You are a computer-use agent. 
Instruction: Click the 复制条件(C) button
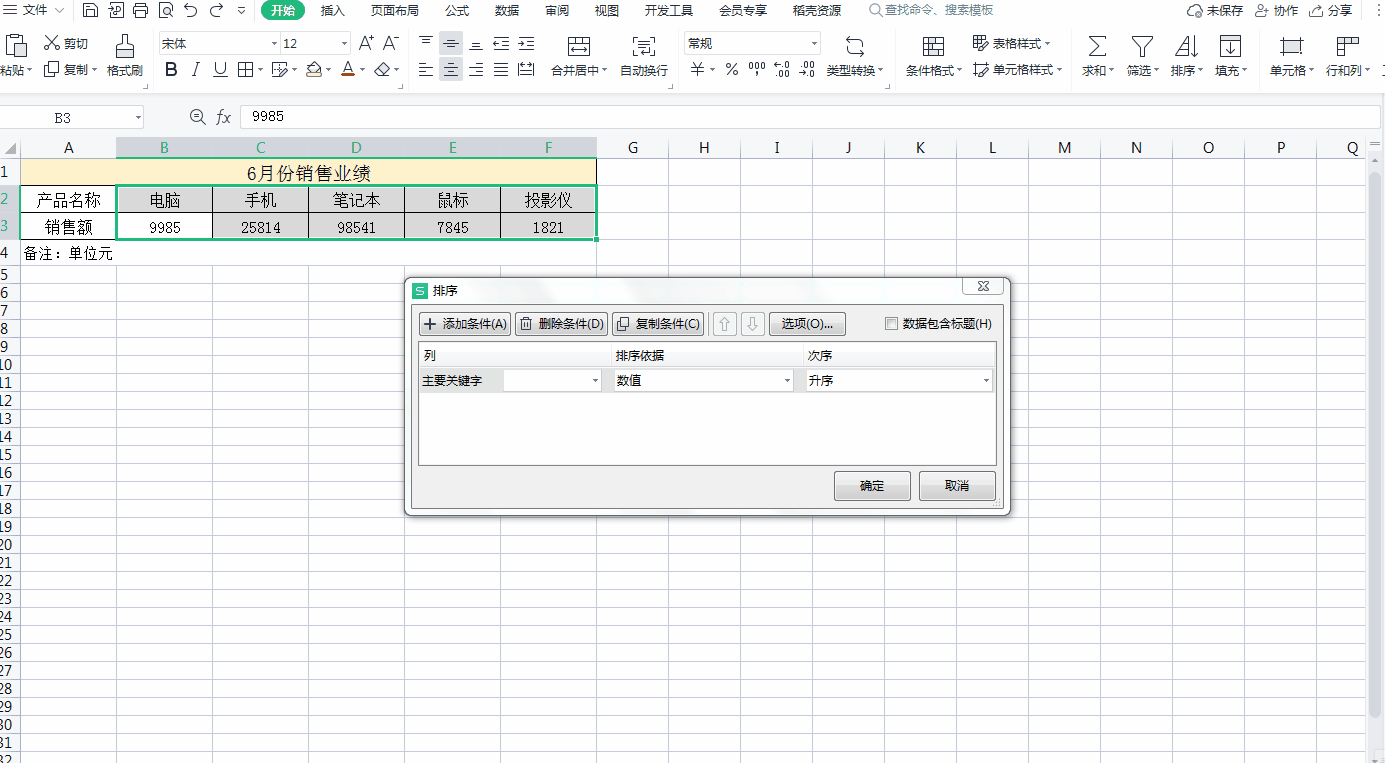[658, 324]
